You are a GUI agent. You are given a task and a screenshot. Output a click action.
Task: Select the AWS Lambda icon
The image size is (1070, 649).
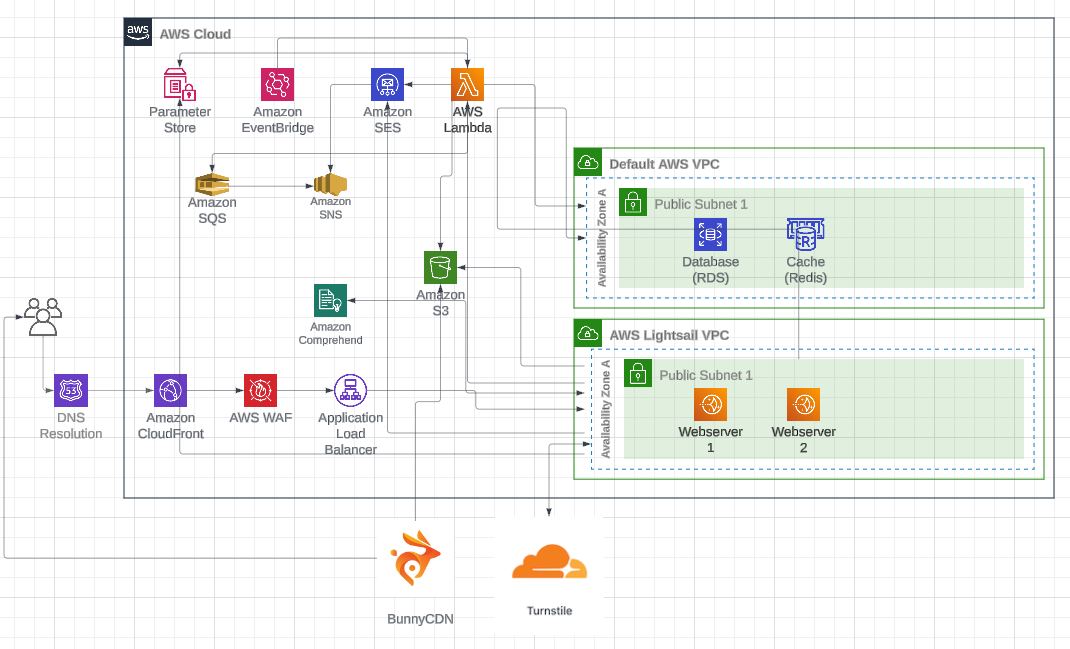coord(467,85)
